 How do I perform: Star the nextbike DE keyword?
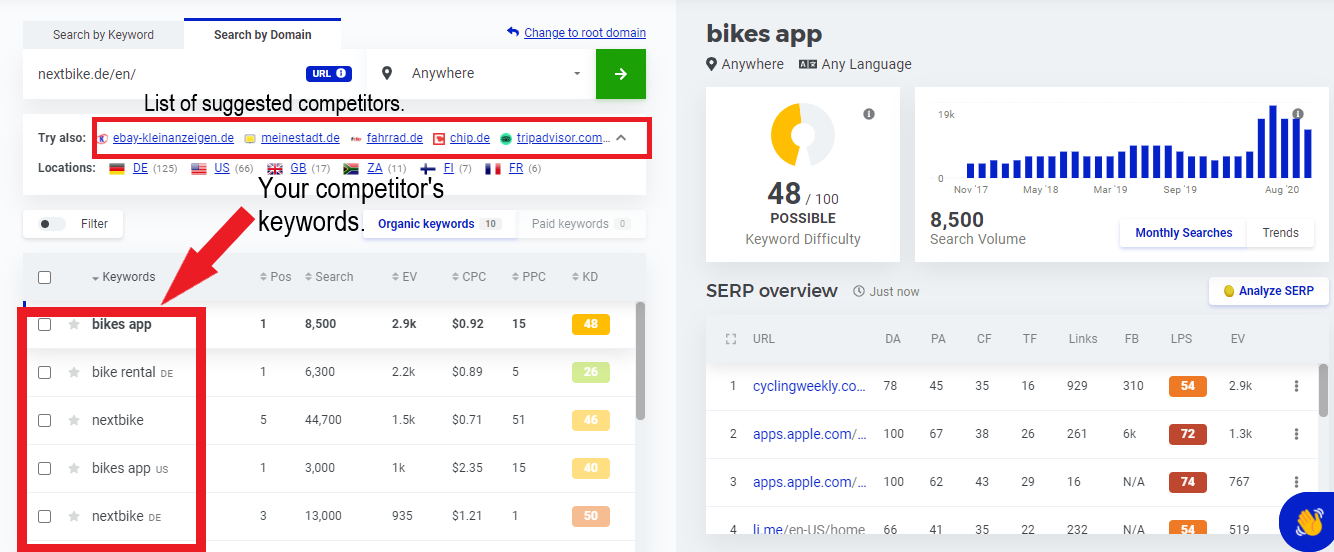[73, 516]
